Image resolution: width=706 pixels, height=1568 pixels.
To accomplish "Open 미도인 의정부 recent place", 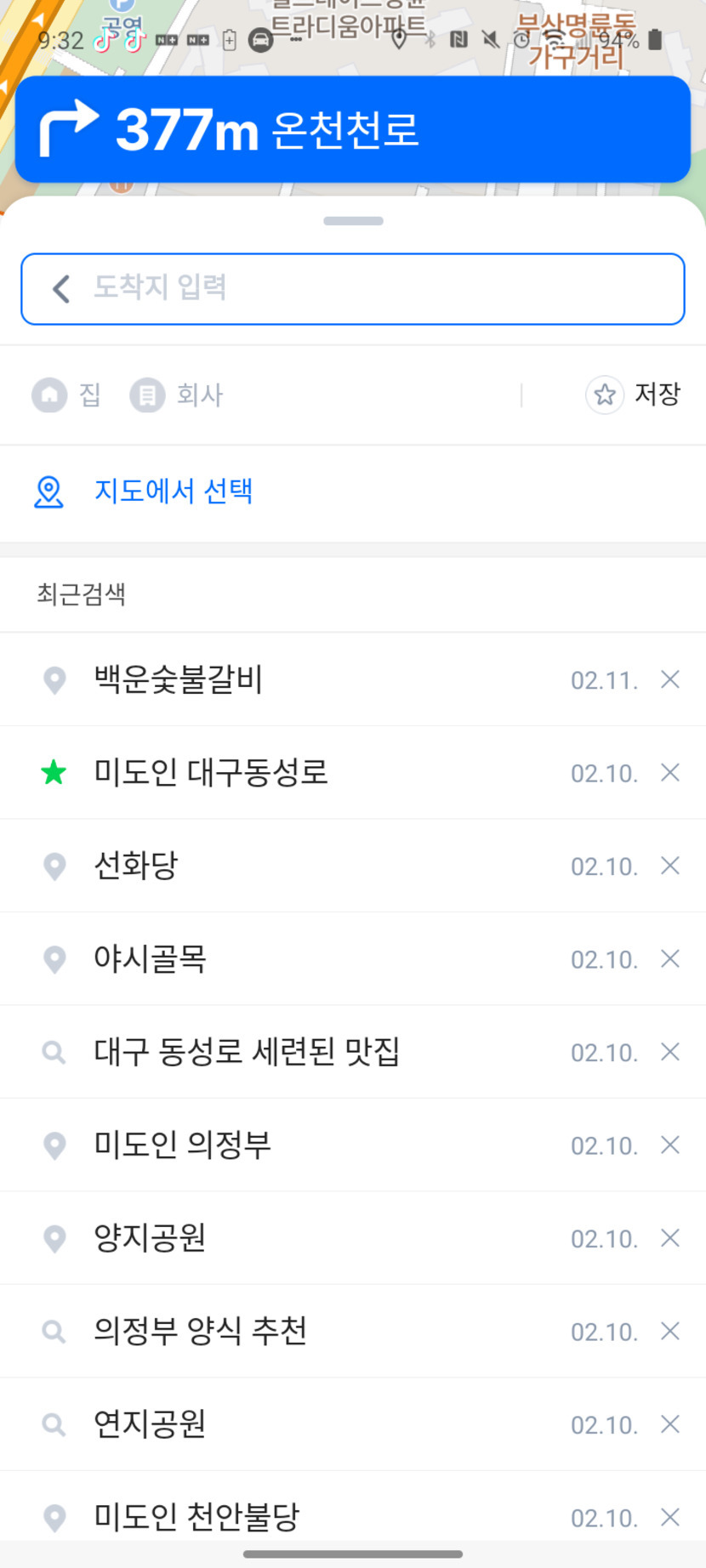I will point(182,1145).
